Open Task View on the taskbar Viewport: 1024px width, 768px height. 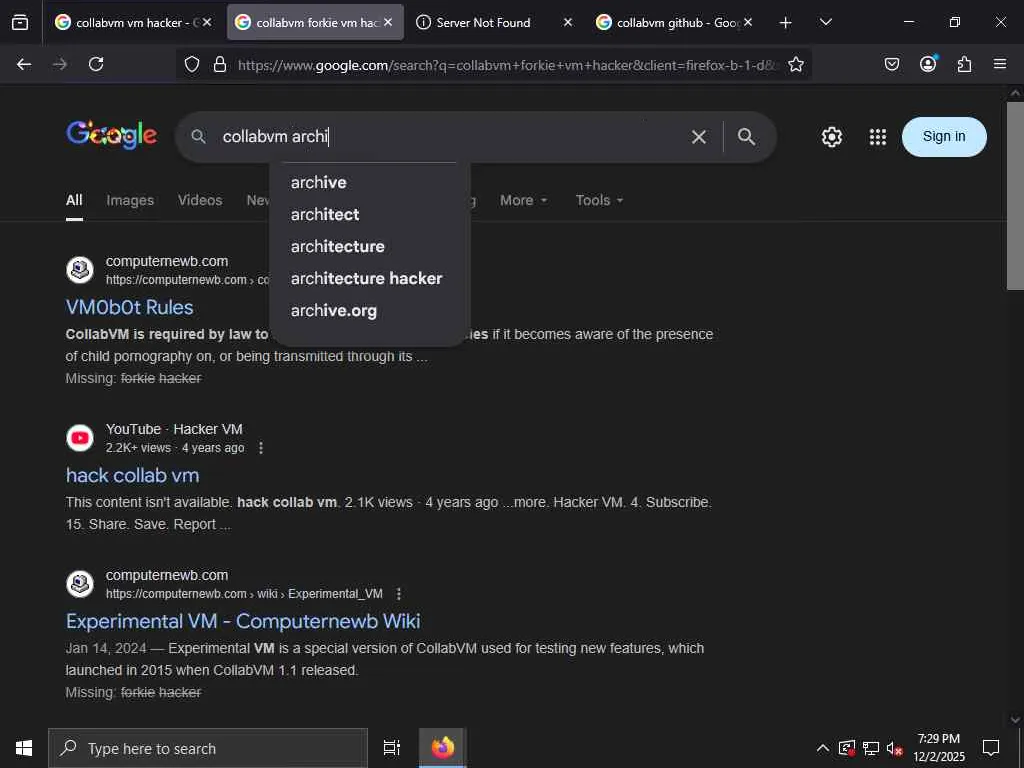(x=392, y=748)
